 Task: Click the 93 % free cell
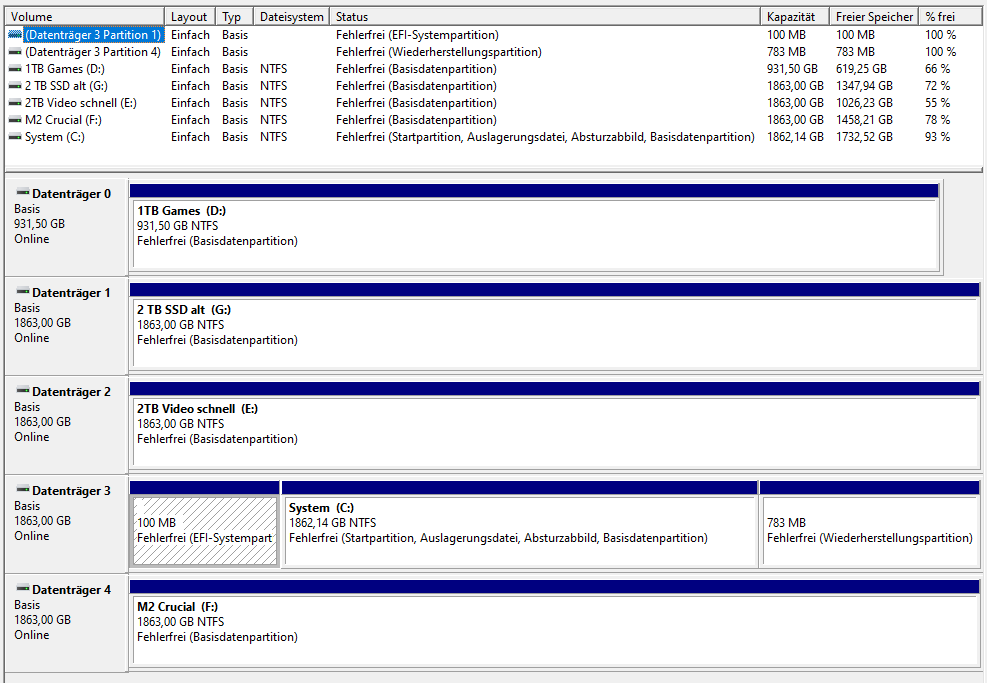(937, 137)
